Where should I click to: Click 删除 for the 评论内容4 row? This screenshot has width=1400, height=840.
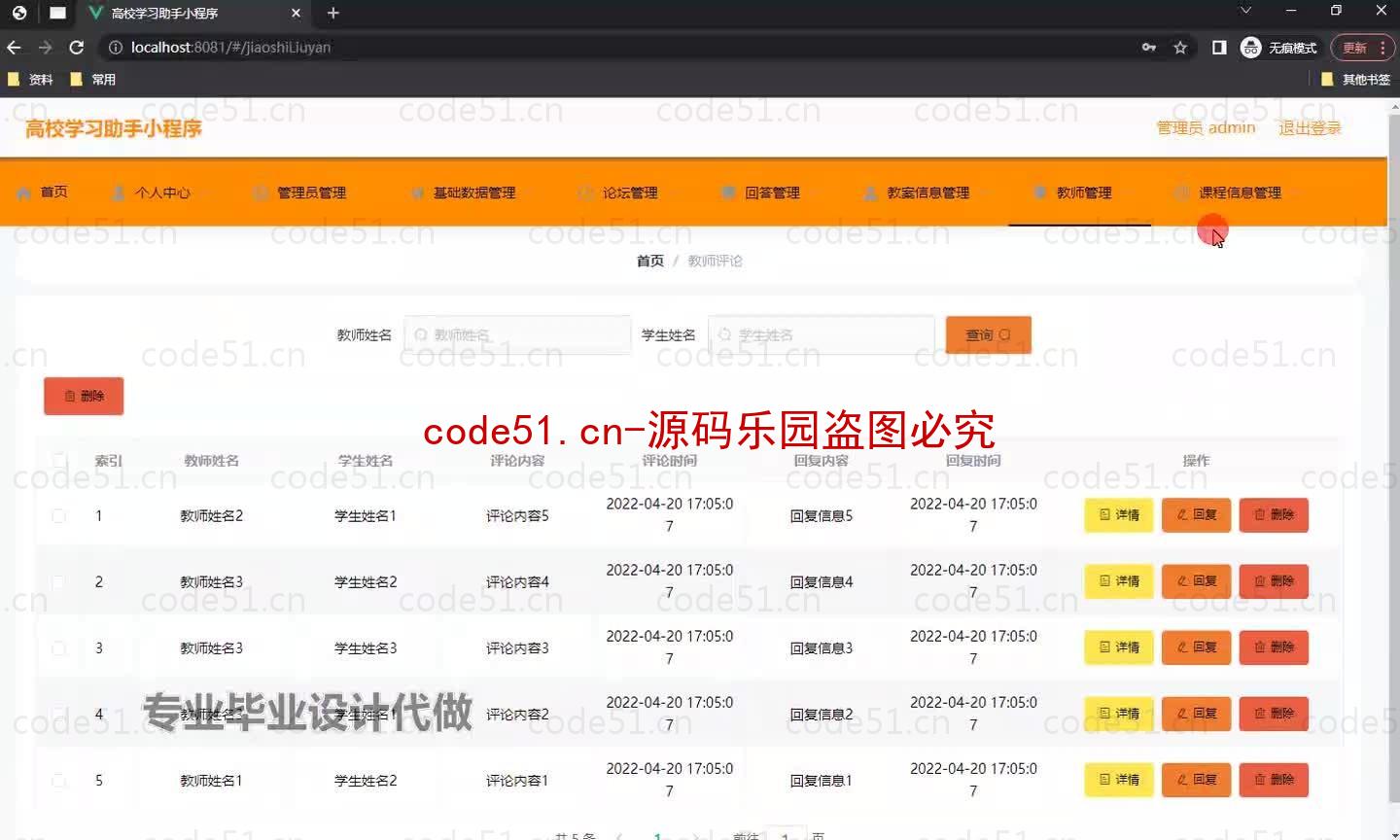1274,581
